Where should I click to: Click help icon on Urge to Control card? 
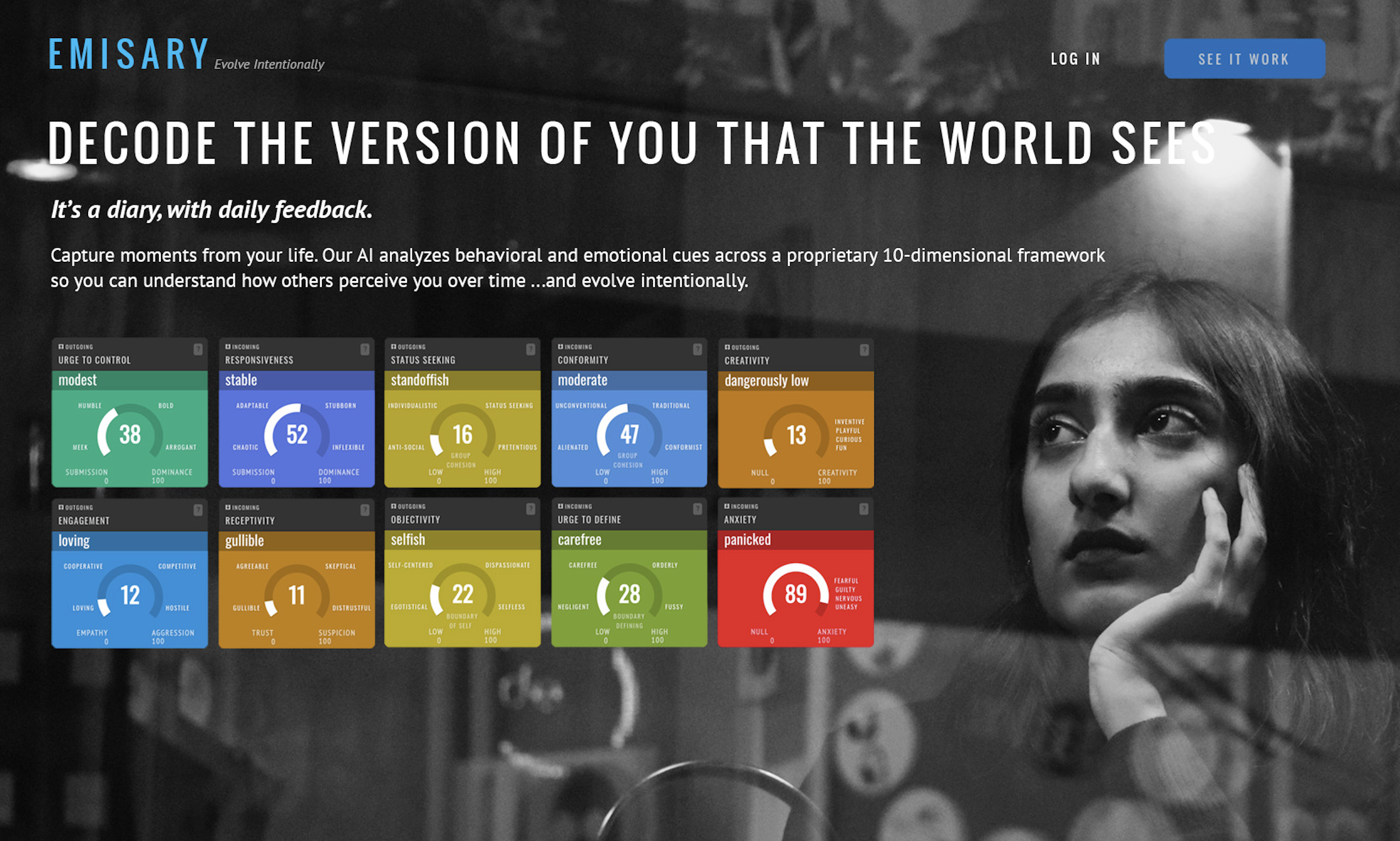(x=198, y=349)
